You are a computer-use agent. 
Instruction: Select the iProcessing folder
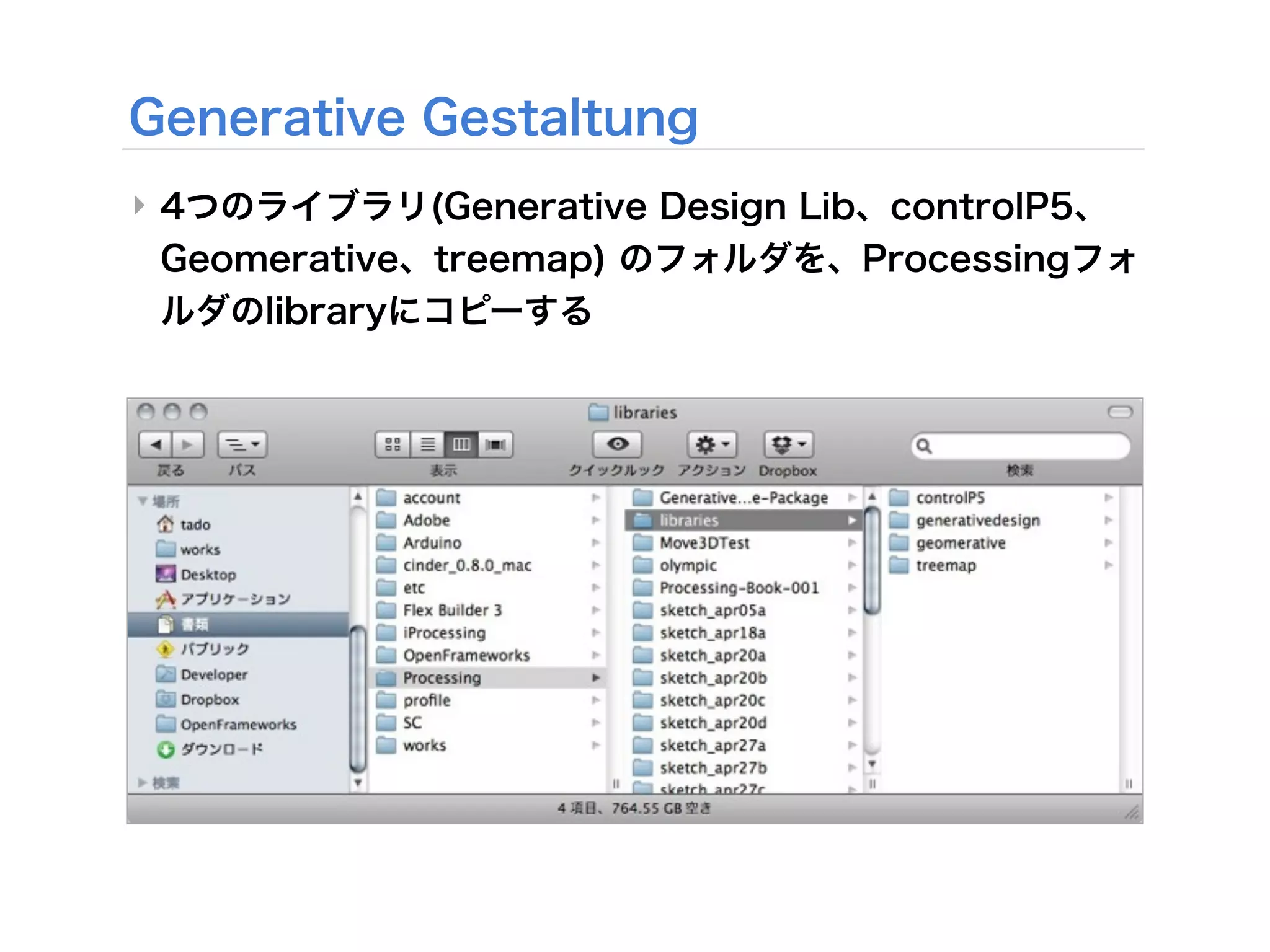point(487,633)
